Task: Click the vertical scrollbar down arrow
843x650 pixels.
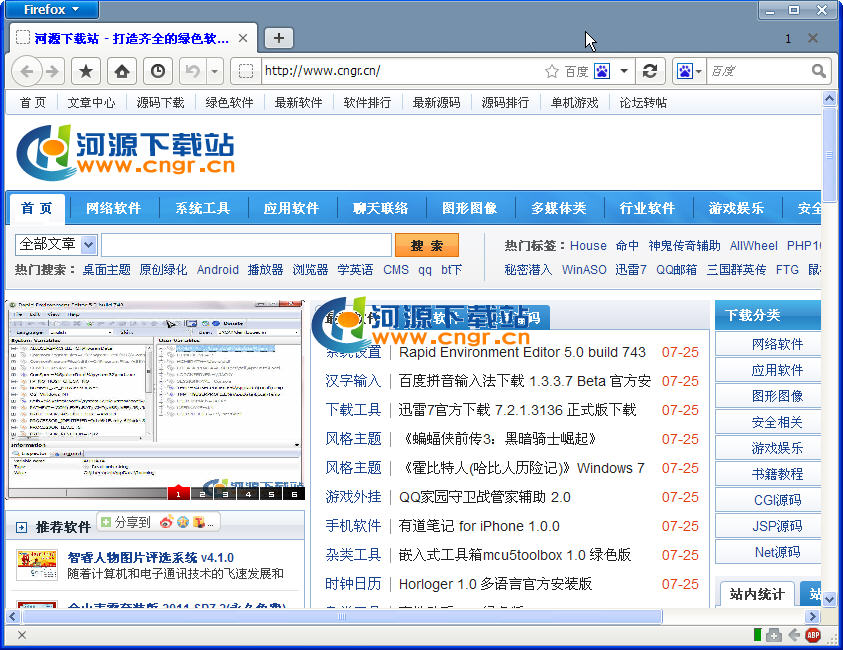Action: [x=829, y=599]
